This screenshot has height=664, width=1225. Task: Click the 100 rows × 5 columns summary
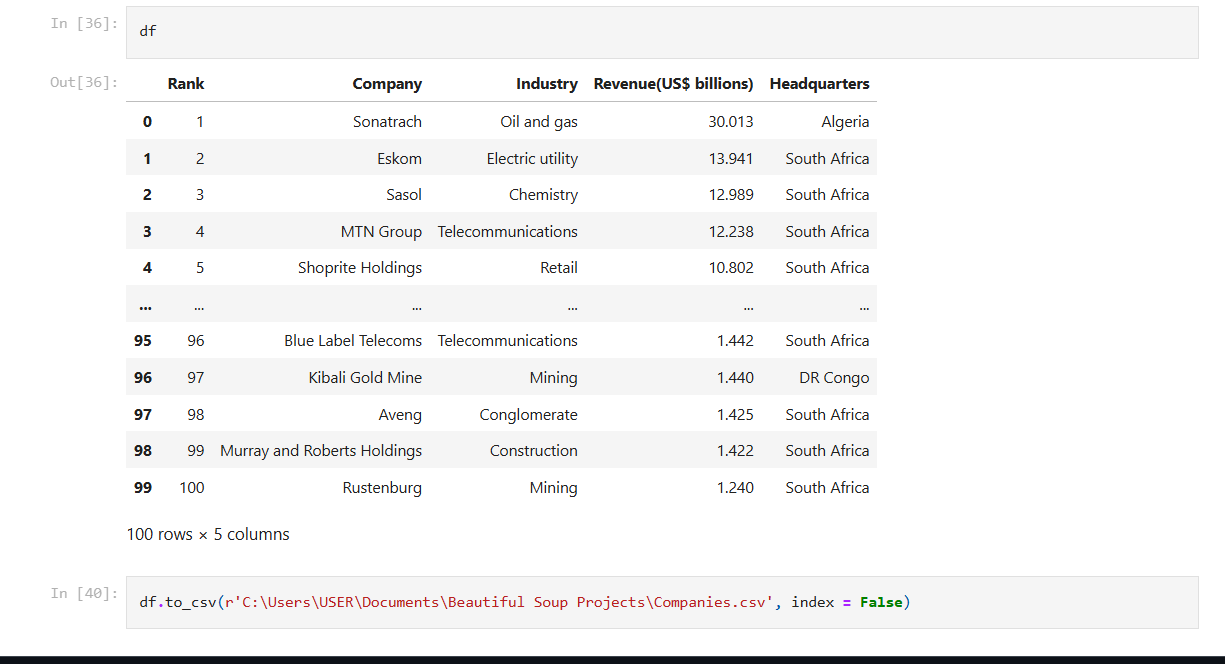tap(208, 534)
